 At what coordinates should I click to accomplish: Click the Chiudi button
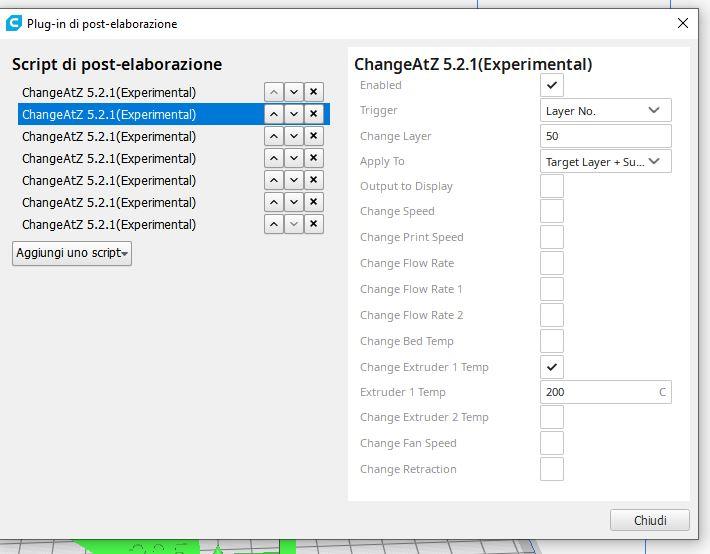click(x=650, y=520)
